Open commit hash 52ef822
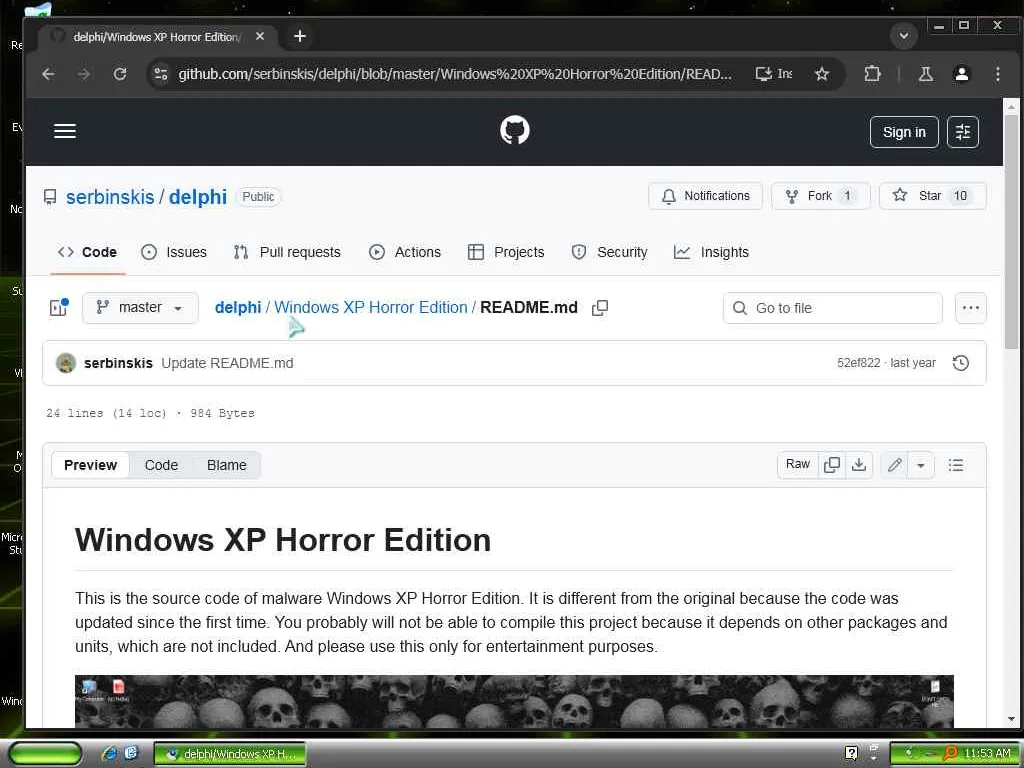 click(x=858, y=363)
